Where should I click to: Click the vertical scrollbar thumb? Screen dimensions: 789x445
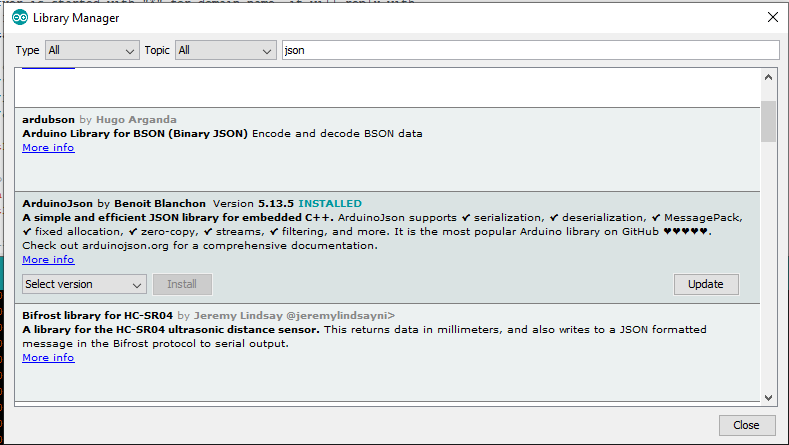[768, 121]
